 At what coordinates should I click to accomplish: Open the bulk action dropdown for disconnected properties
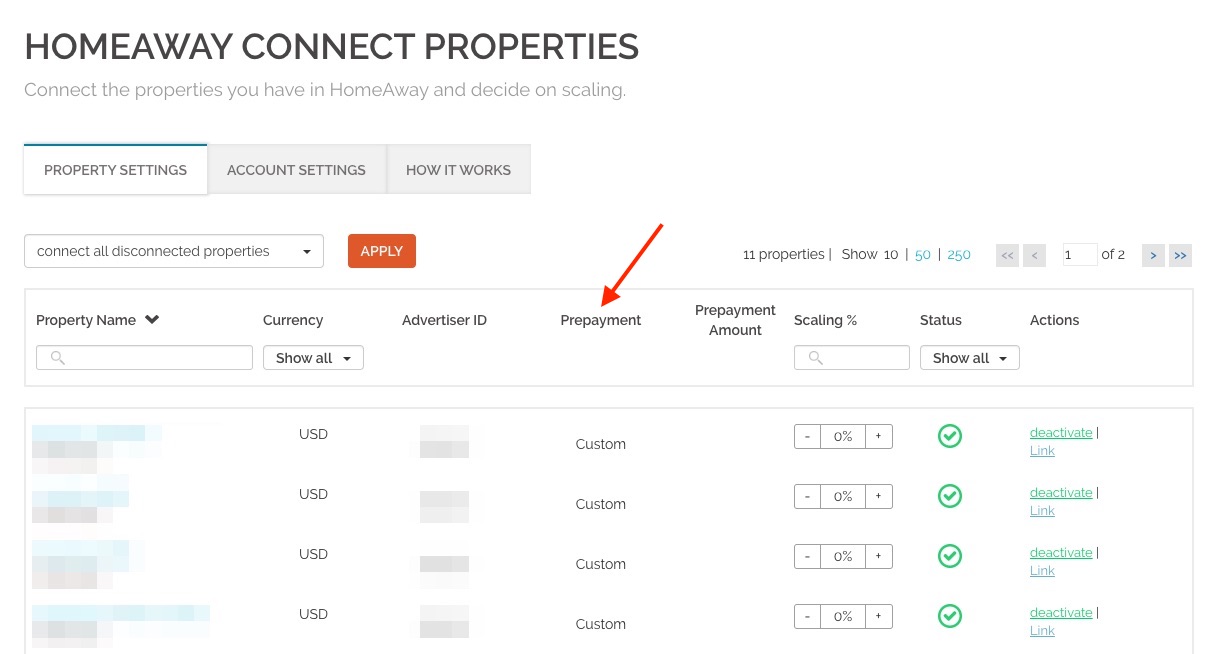[174, 251]
